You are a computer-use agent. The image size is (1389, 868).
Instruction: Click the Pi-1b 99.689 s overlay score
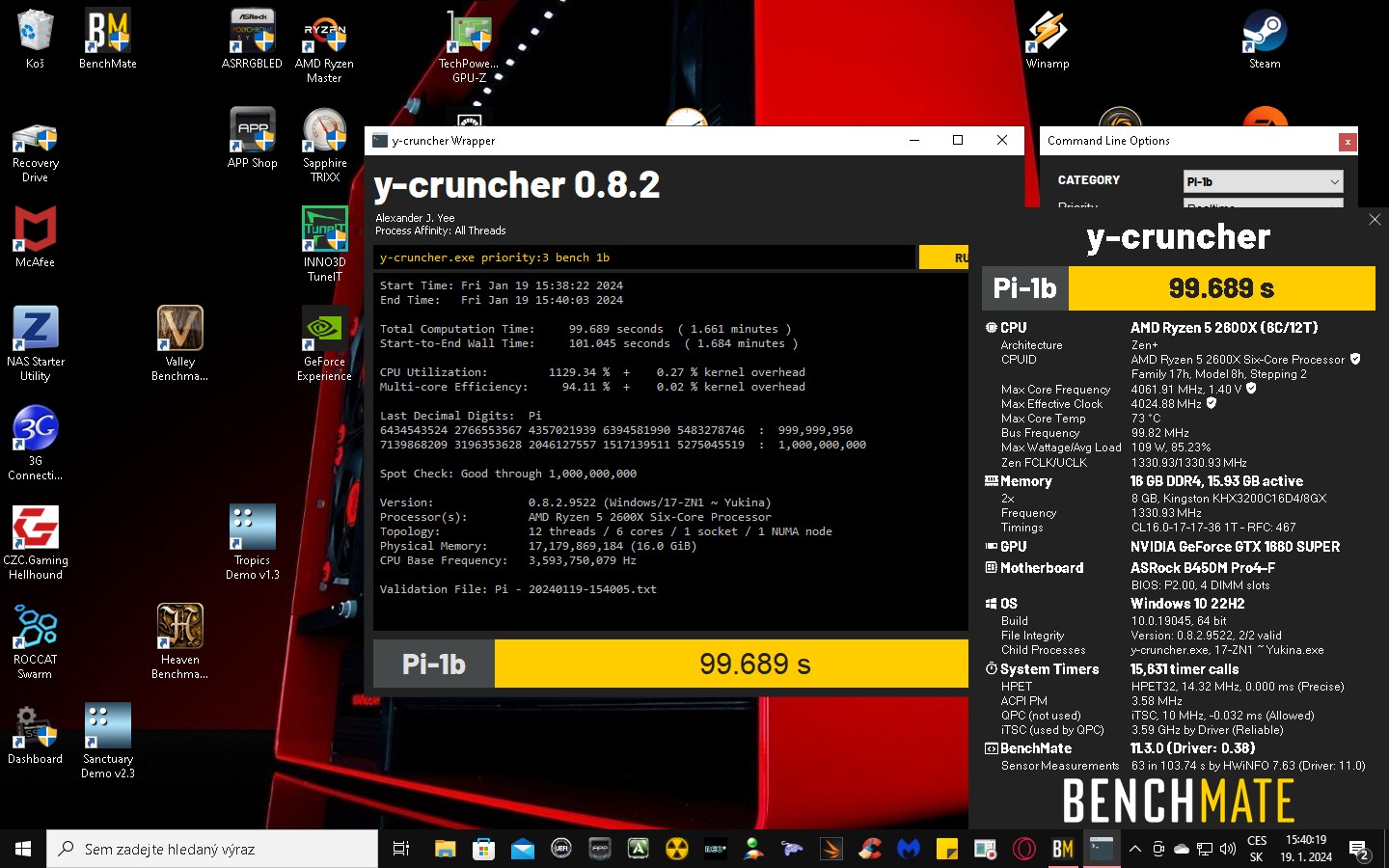pyautogui.click(x=1179, y=287)
